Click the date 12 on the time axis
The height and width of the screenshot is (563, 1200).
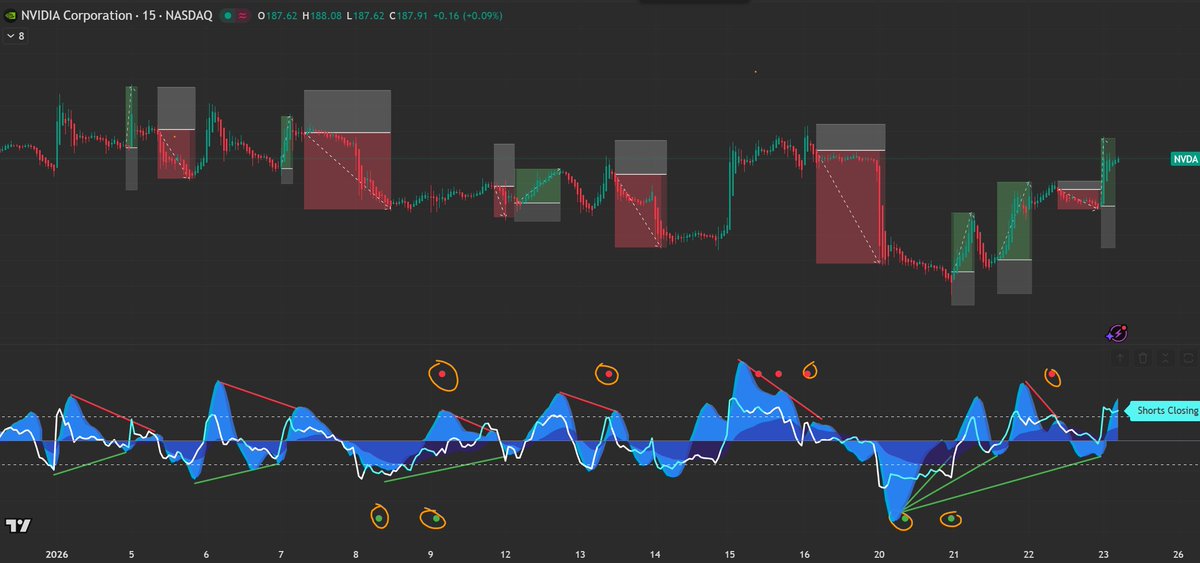(506, 553)
